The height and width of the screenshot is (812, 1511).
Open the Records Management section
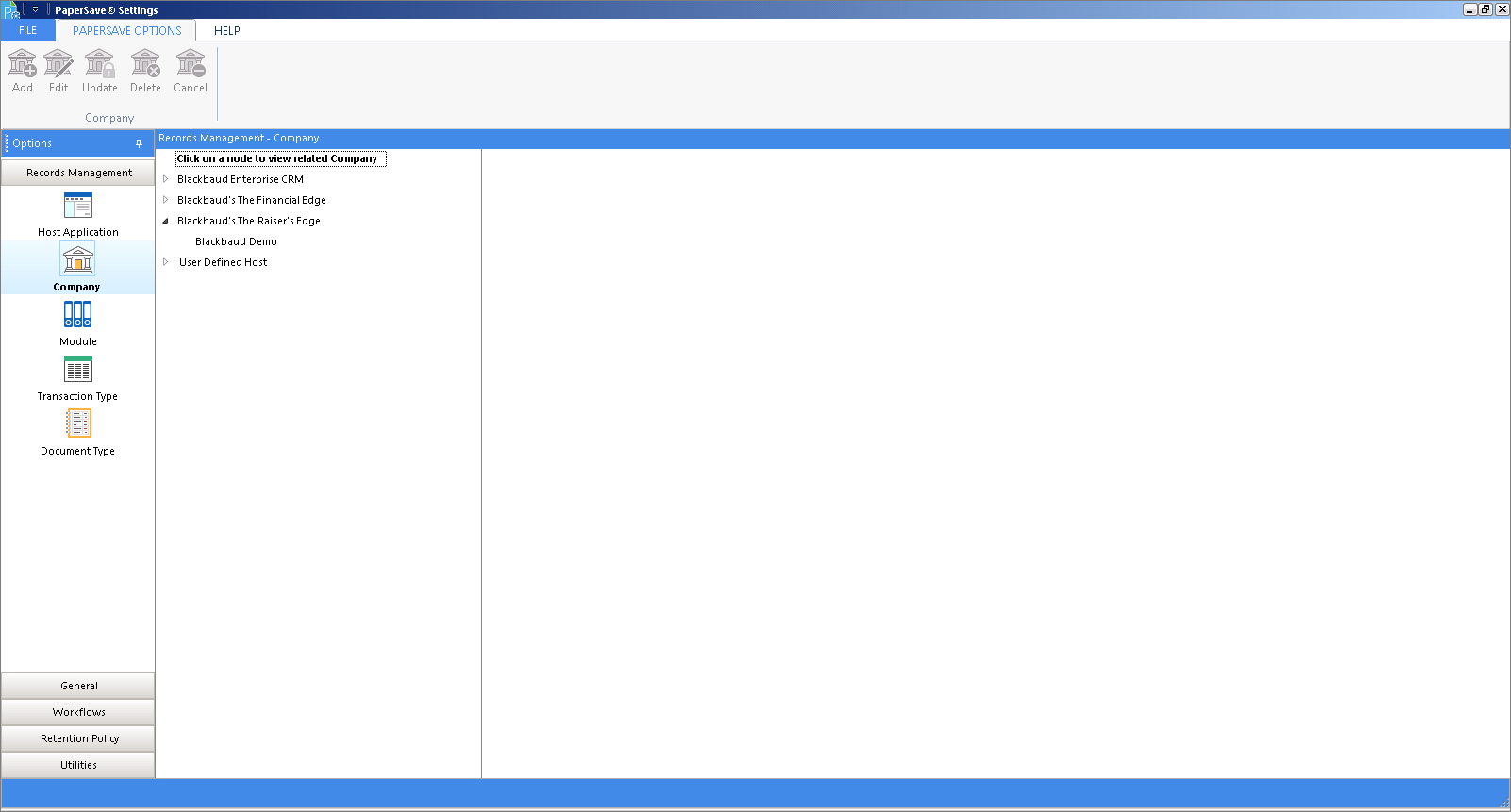coord(78,173)
